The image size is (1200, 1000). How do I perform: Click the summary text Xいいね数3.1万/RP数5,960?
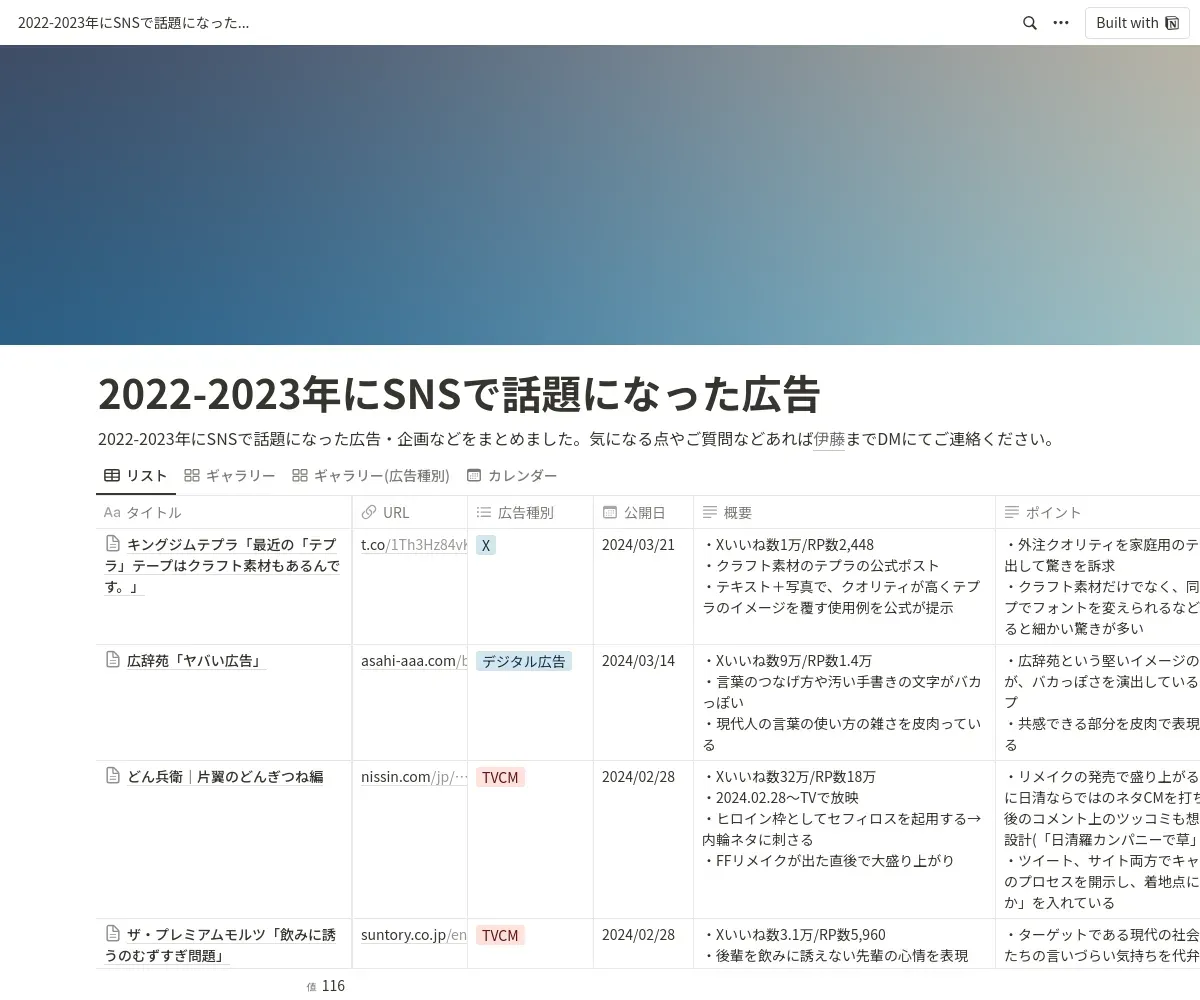coord(794,935)
